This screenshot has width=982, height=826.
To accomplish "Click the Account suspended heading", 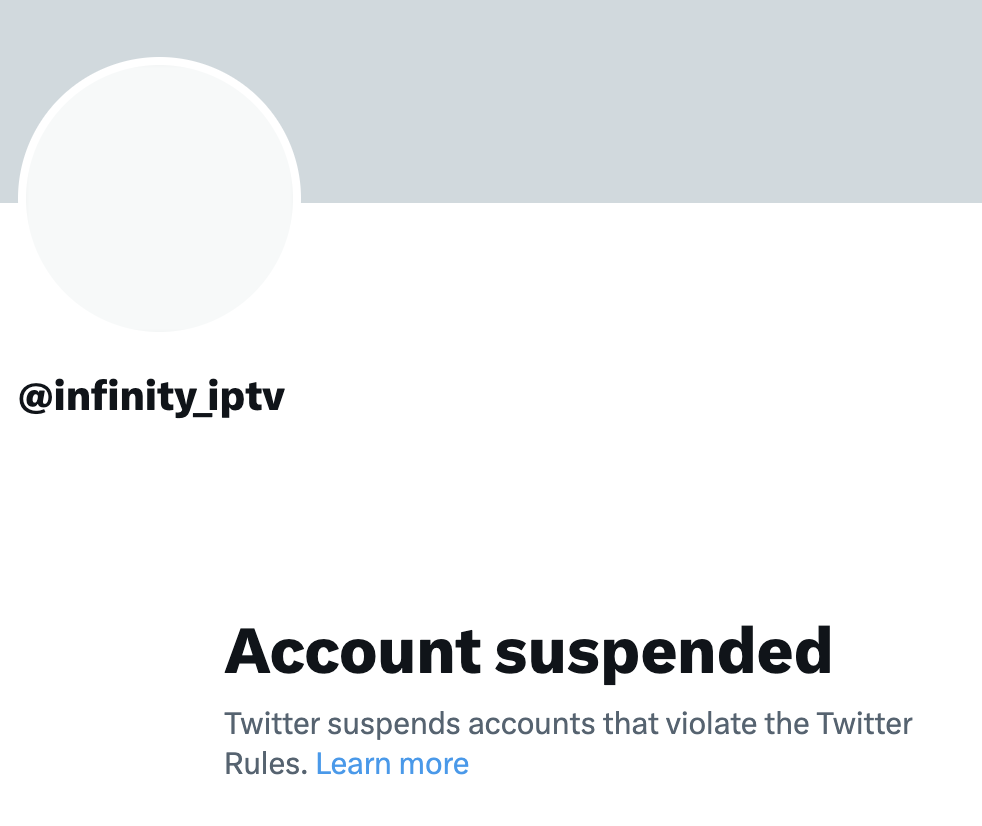I will tap(530, 650).
